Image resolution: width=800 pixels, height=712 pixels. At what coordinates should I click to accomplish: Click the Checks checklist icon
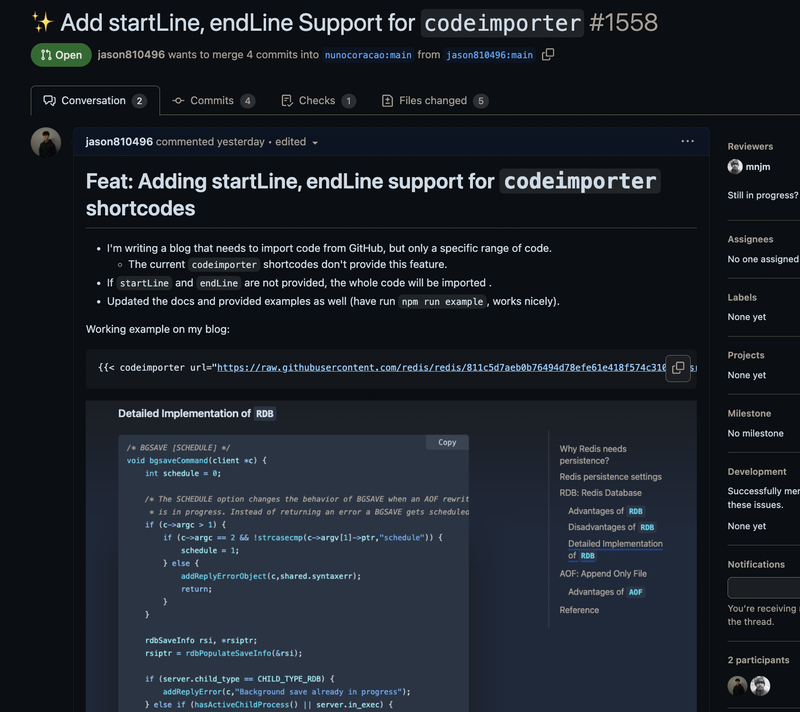289,101
